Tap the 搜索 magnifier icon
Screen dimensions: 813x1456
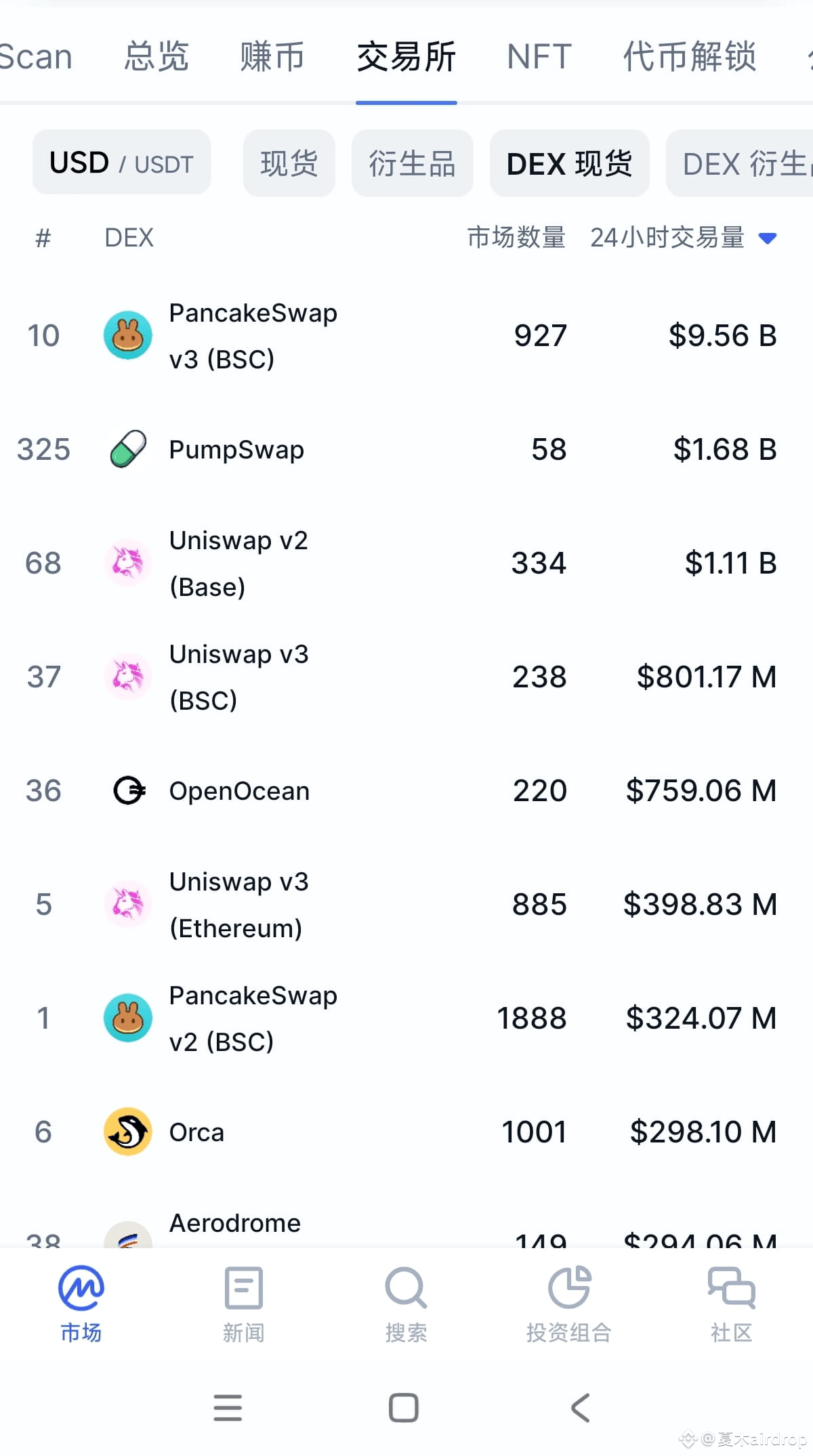click(x=406, y=1289)
